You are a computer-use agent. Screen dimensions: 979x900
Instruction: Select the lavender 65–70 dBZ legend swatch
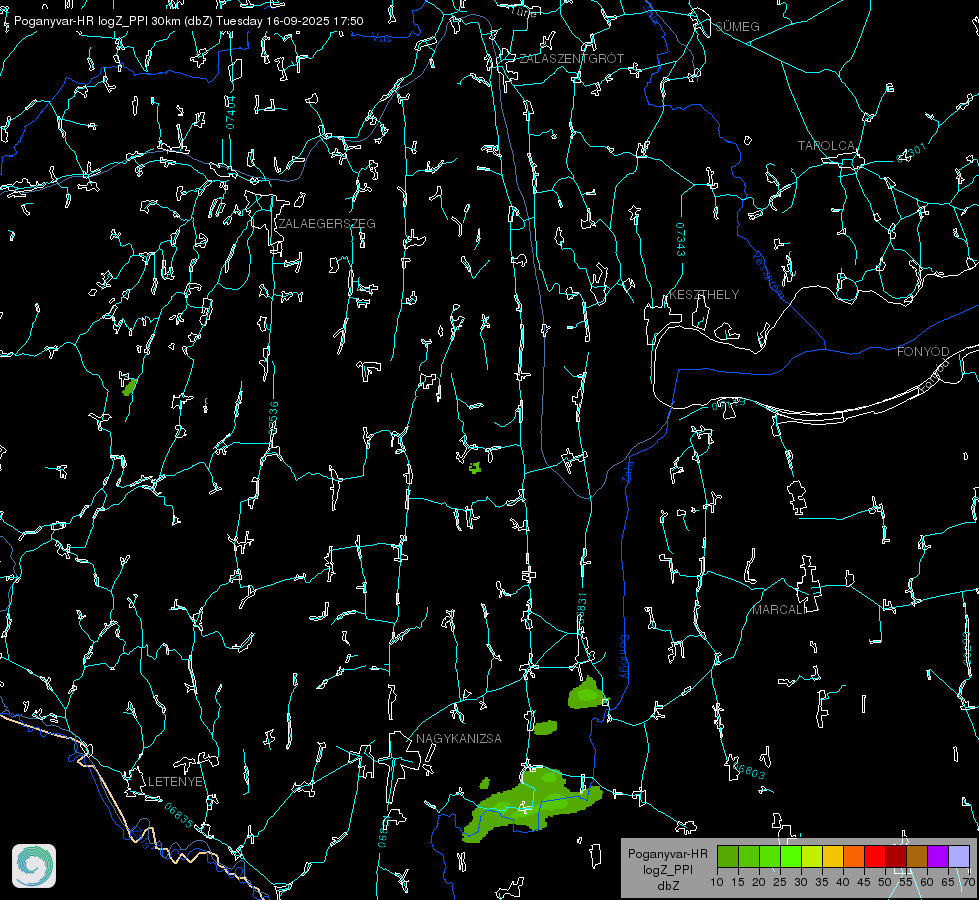(959, 856)
